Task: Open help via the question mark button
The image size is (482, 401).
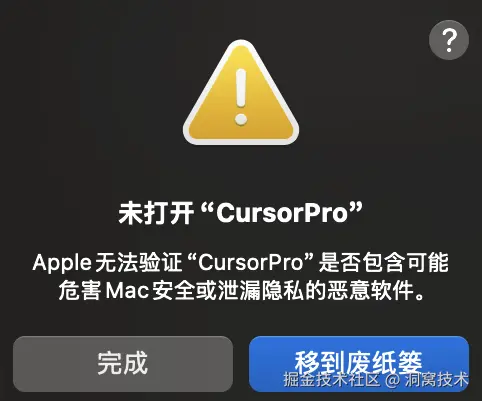Action: point(449,40)
